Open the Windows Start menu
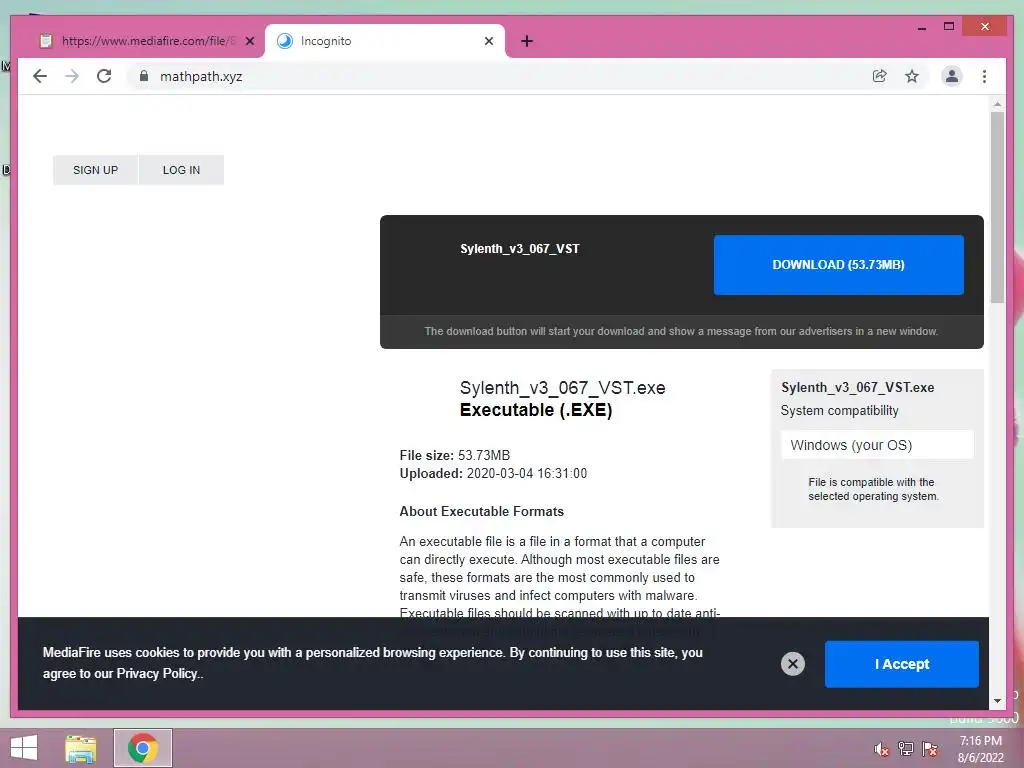 point(24,748)
